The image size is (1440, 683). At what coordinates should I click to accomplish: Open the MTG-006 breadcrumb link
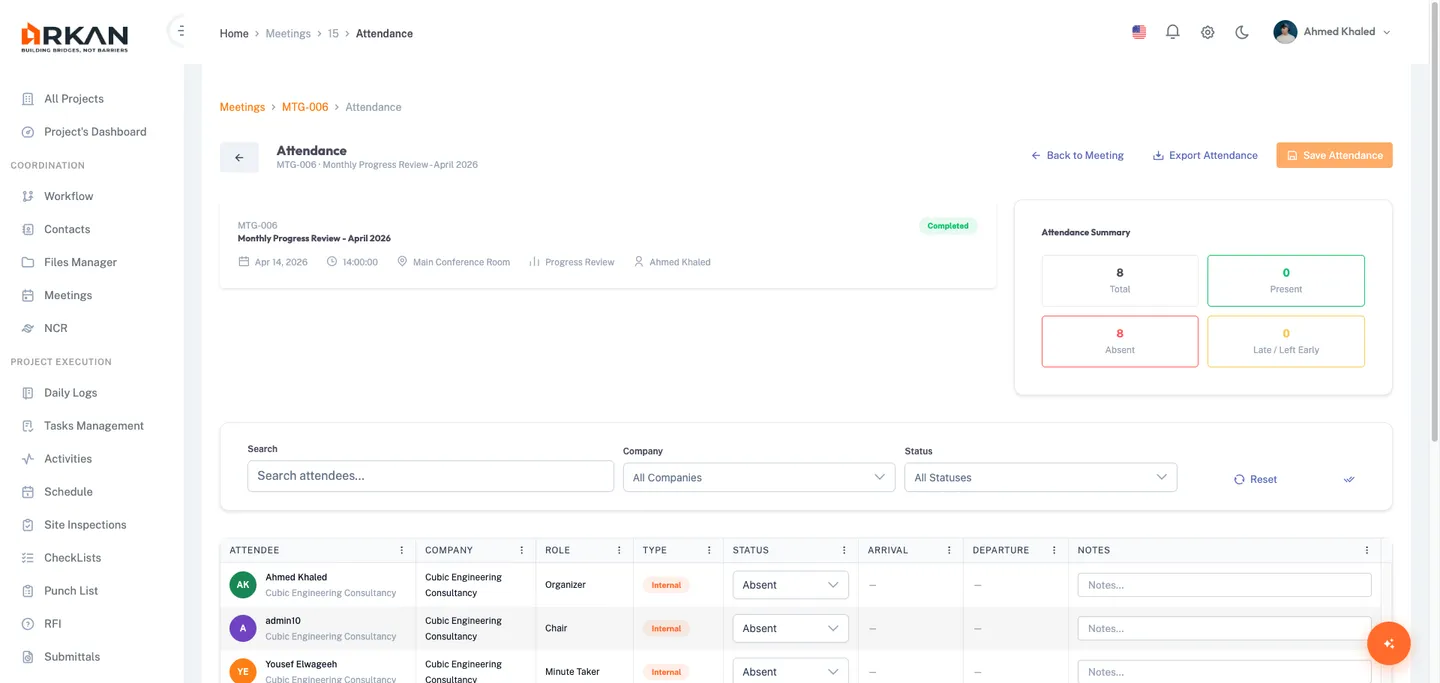pos(304,107)
